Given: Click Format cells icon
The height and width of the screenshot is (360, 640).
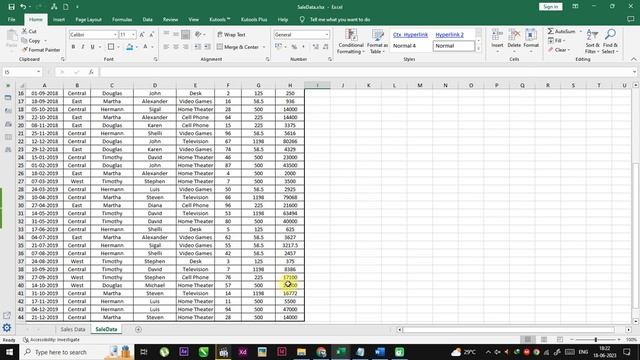Looking at the screenshot, I should click(531, 40).
